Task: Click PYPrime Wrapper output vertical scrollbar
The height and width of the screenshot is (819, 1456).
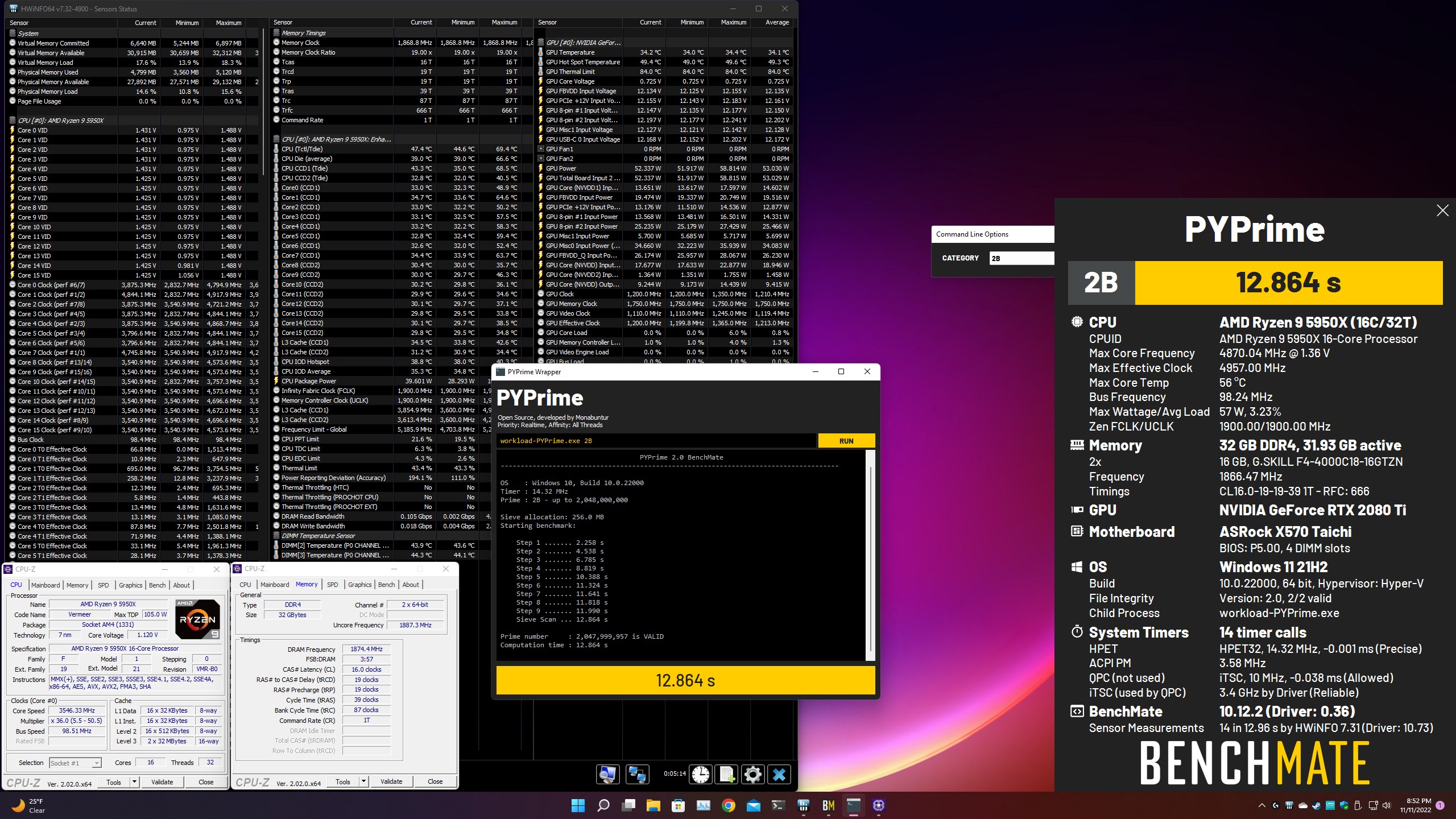Action: tap(870, 555)
